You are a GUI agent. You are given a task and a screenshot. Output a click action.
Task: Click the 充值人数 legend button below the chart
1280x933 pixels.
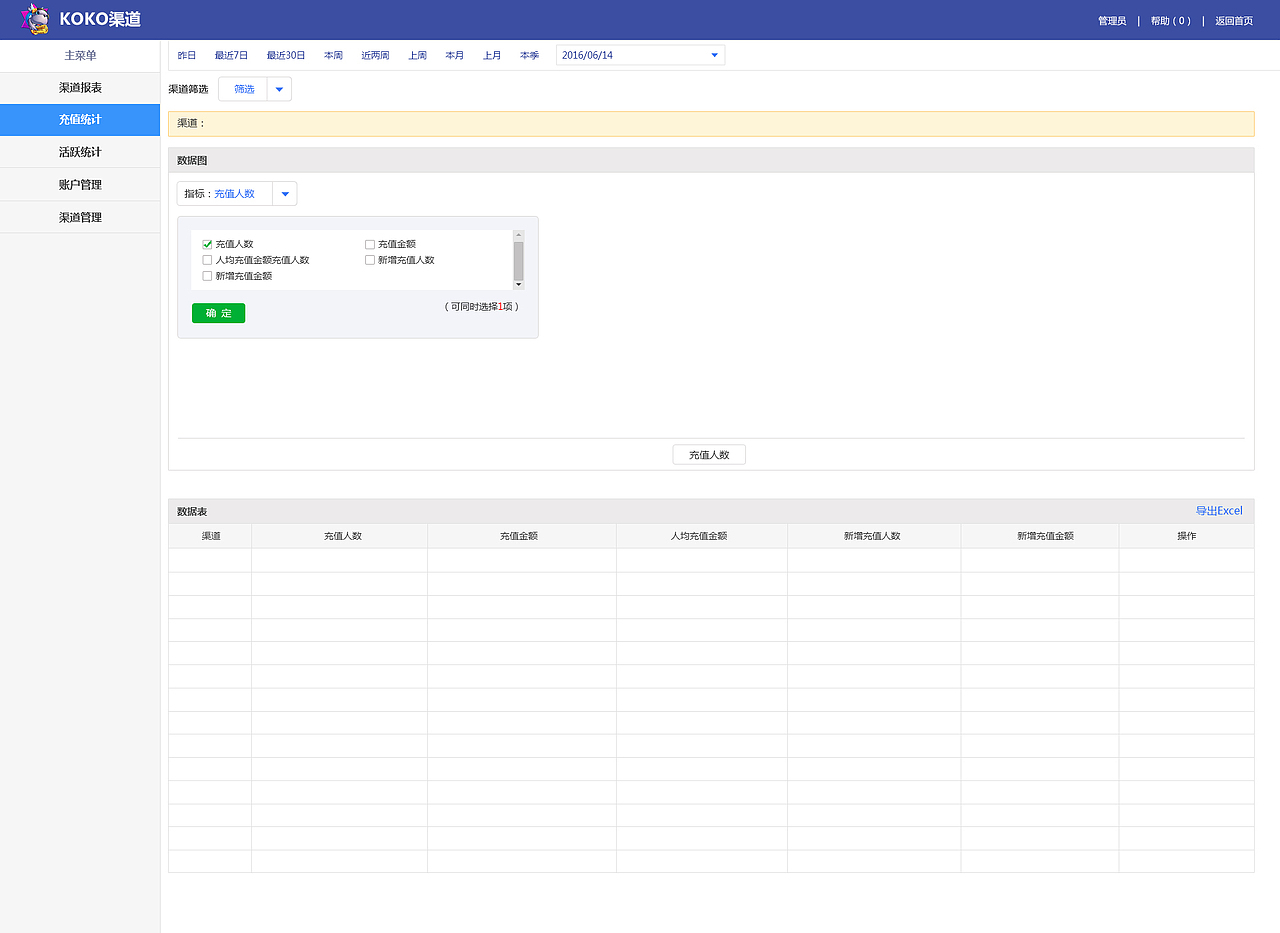click(709, 455)
